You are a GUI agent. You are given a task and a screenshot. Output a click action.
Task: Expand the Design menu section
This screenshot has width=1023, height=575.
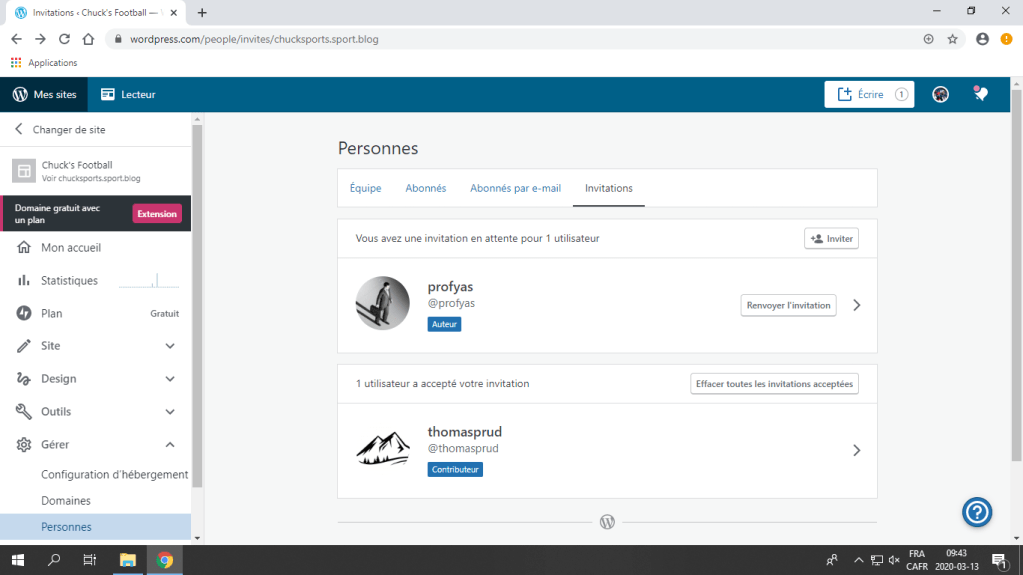coord(170,379)
